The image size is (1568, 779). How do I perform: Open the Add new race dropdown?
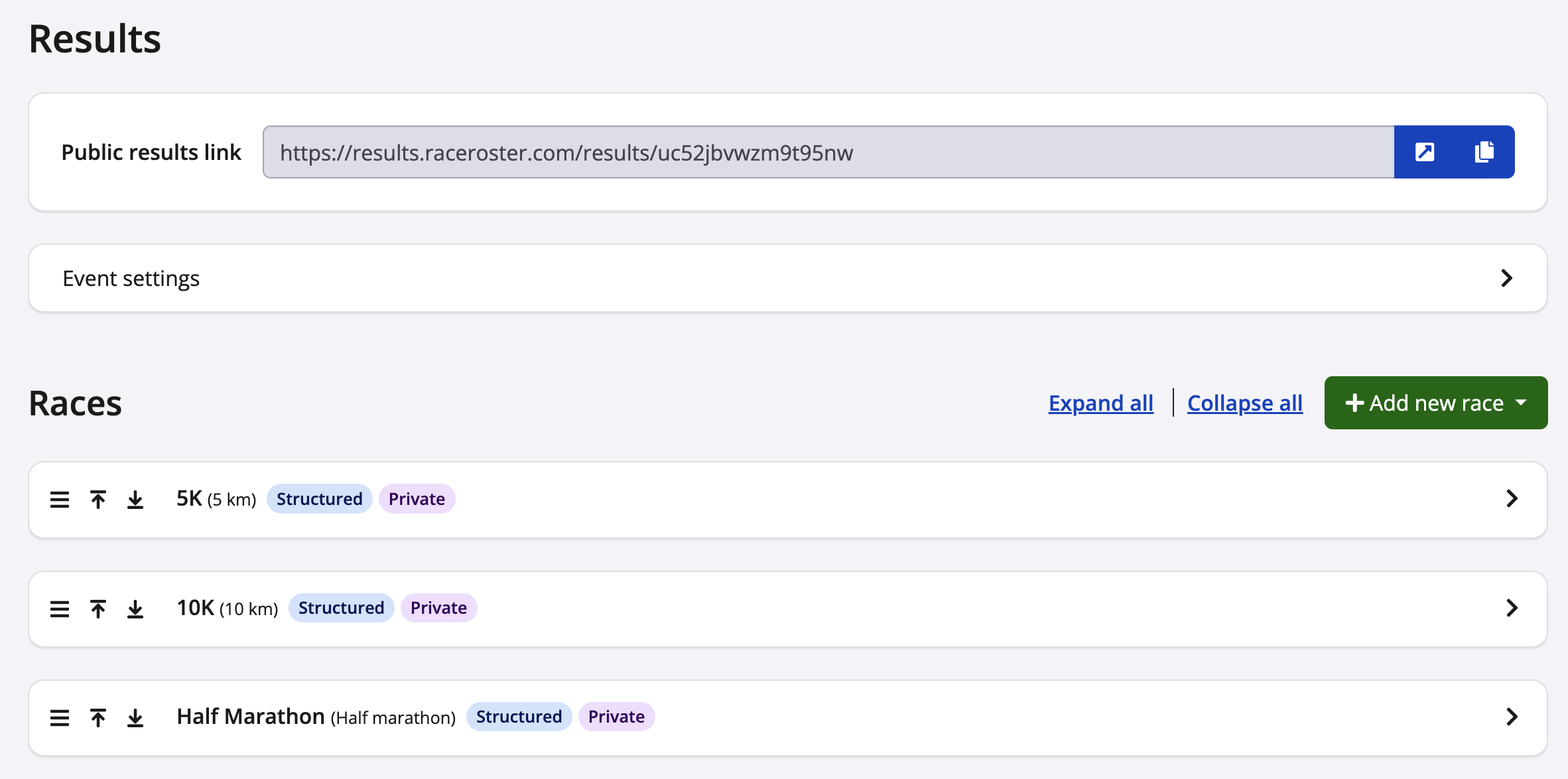click(x=1435, y=403)
